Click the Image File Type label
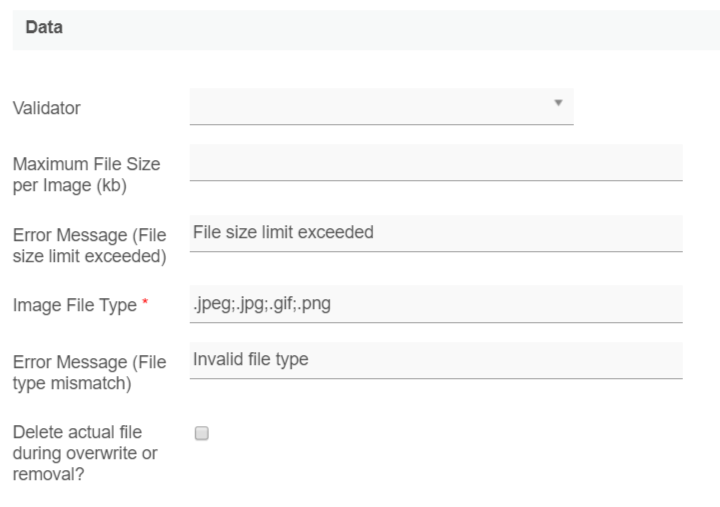The height and width of the screenshot is (507, 720). 74,306
